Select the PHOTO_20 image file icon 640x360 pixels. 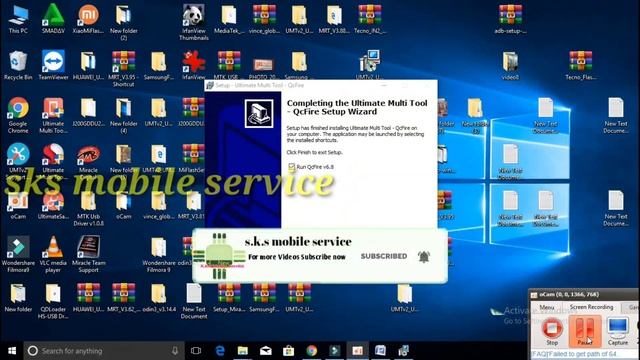tap(263, 69)
